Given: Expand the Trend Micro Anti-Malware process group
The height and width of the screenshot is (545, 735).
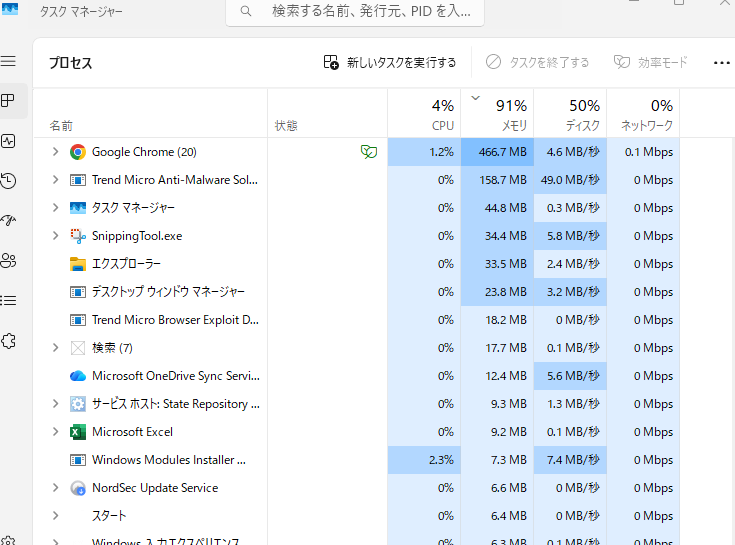Looking at the screenshot, I should click(x=55, y=180).
